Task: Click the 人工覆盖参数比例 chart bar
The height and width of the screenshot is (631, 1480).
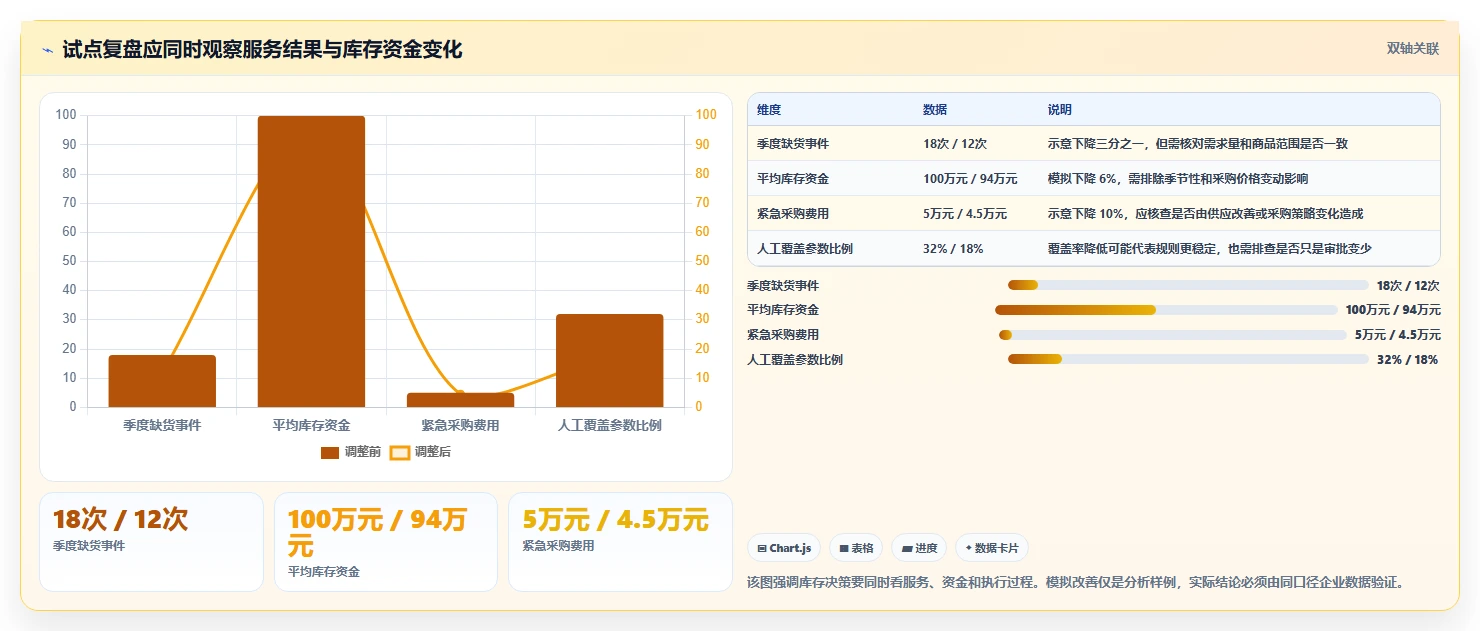Action: (610, 360)
